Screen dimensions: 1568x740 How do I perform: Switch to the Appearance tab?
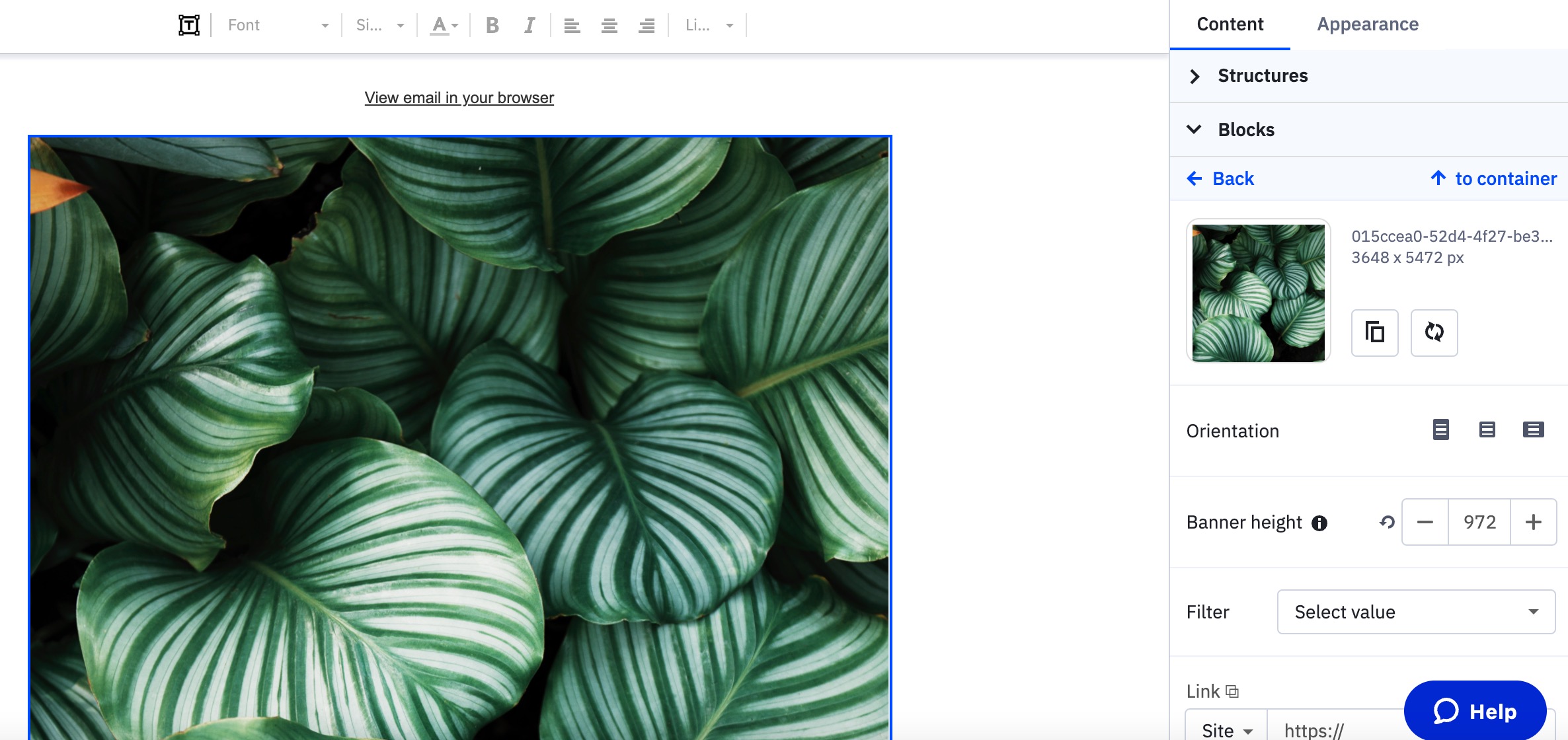(1367, 24)
